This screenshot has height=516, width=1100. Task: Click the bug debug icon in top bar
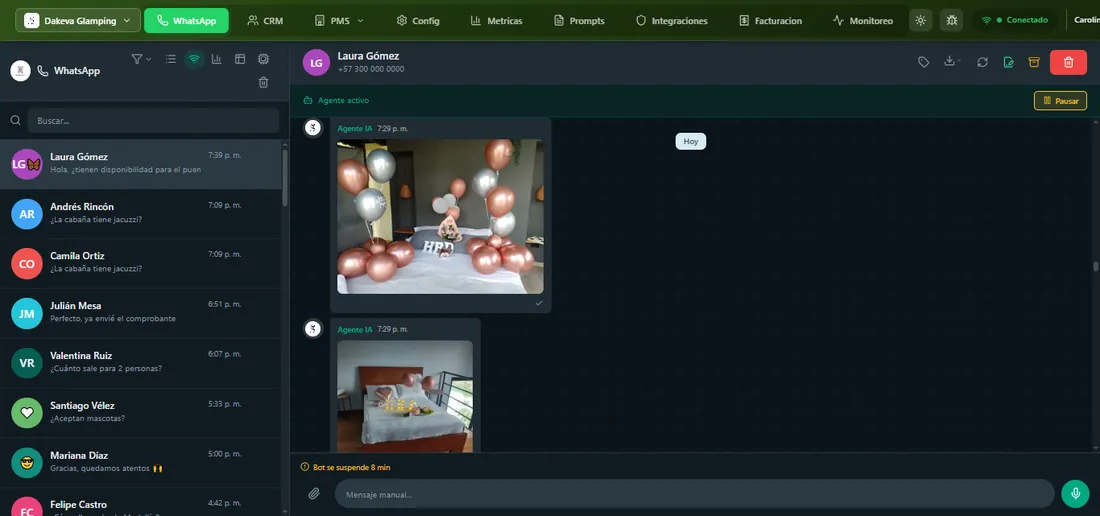[951, 20]
